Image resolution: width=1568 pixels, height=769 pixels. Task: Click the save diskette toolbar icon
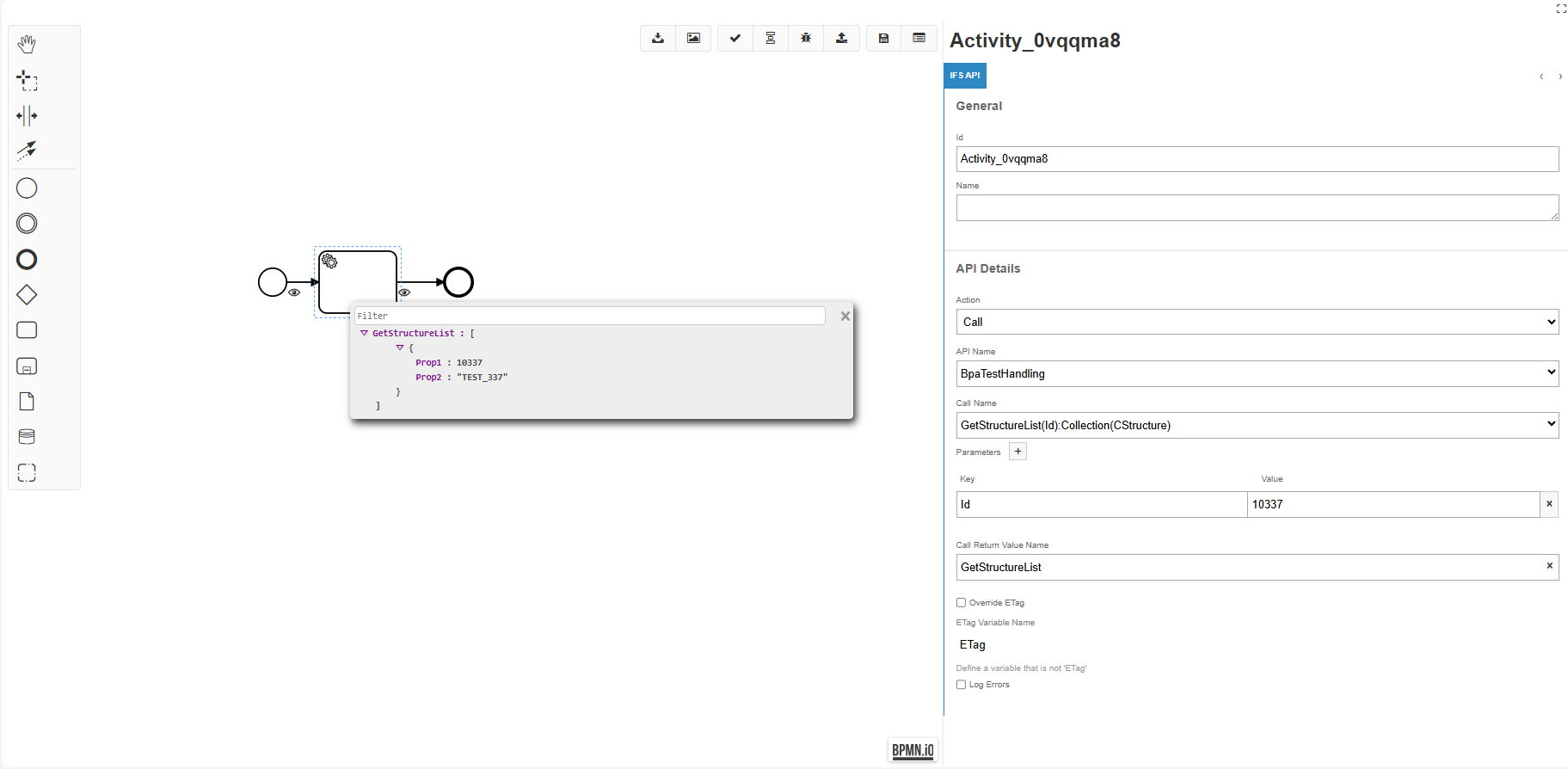coord(883,38)
